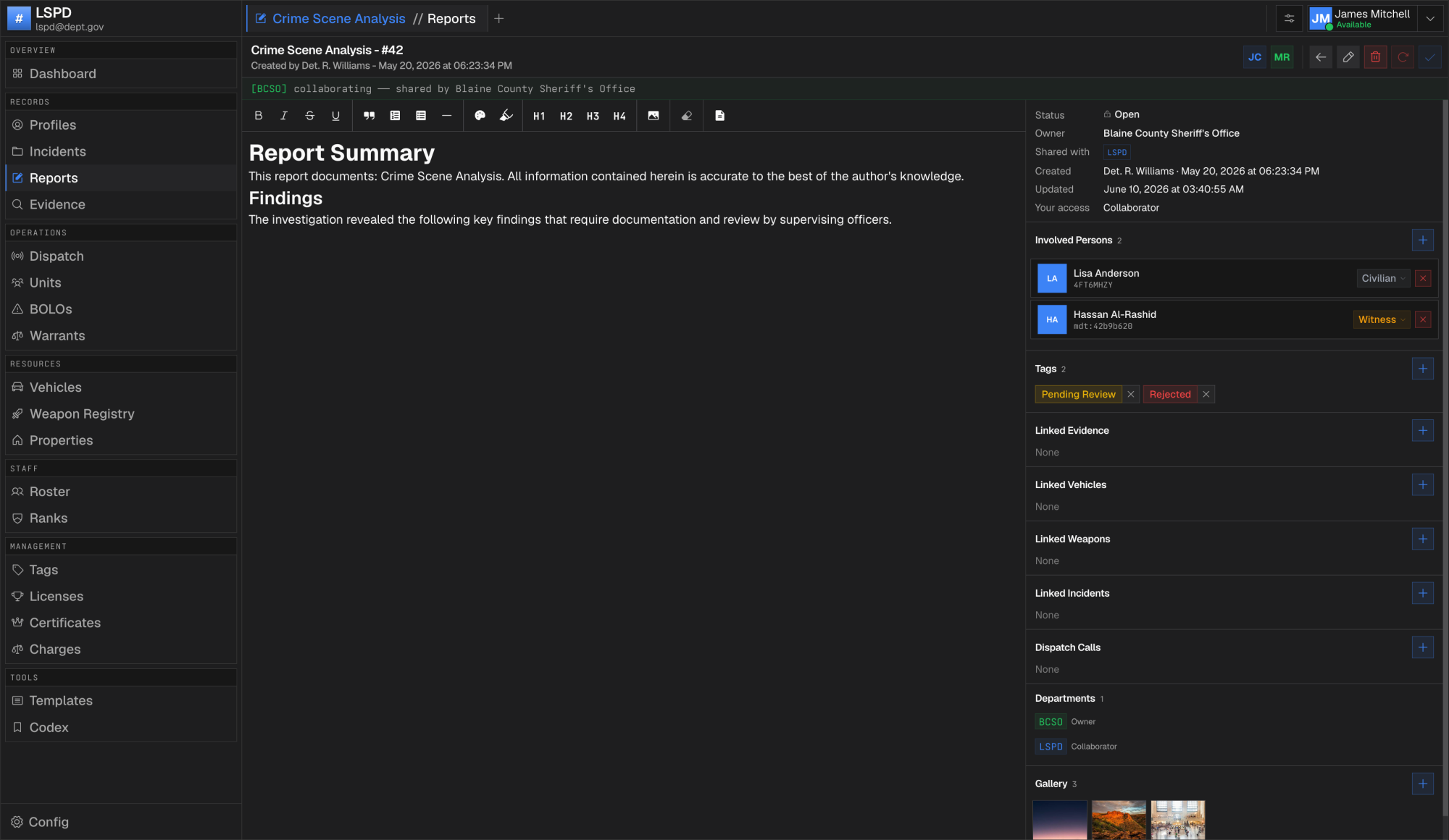Go back with the arrow icon
Image resolution: width=1449 pixels, height=840 pixels.
1321,57
